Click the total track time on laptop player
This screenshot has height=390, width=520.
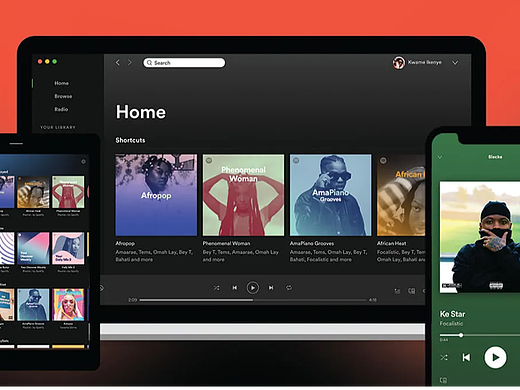click(x=373, y=300)
